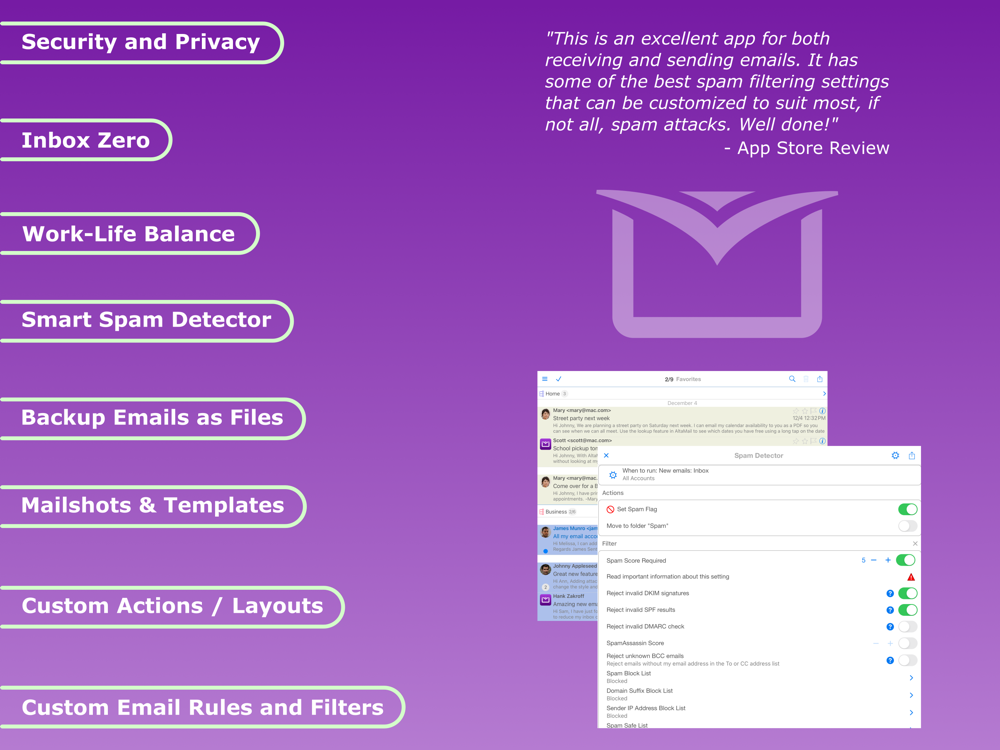
Task: Click the large envelope AltaMail logo
Action: [x=717, y=263]
